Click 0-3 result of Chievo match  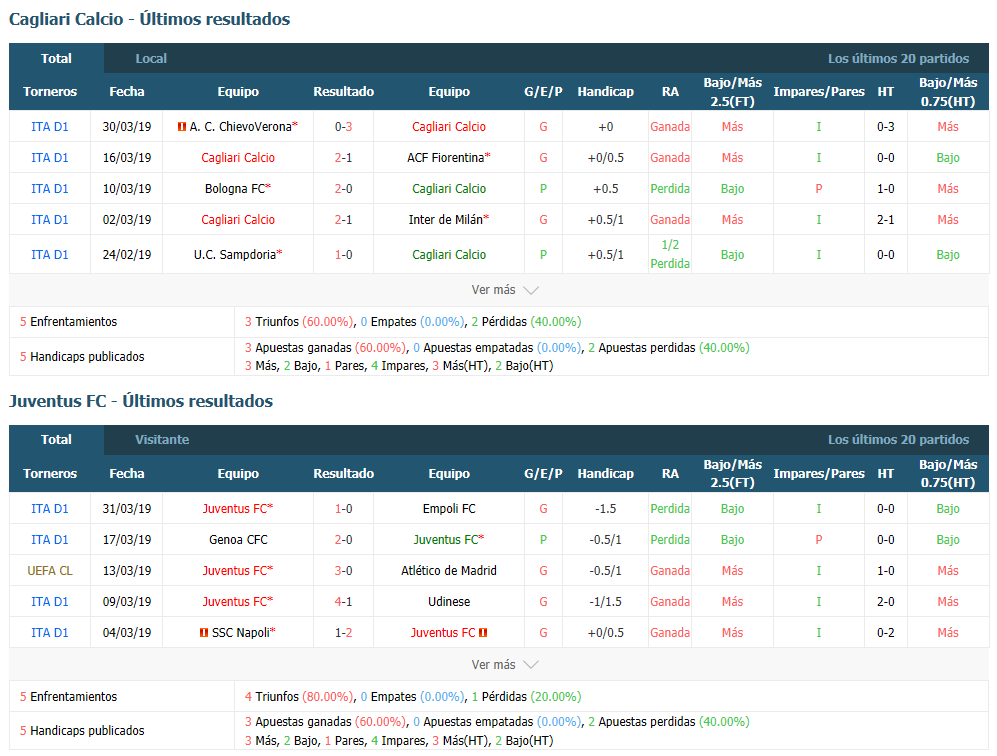tap(343, 127)
